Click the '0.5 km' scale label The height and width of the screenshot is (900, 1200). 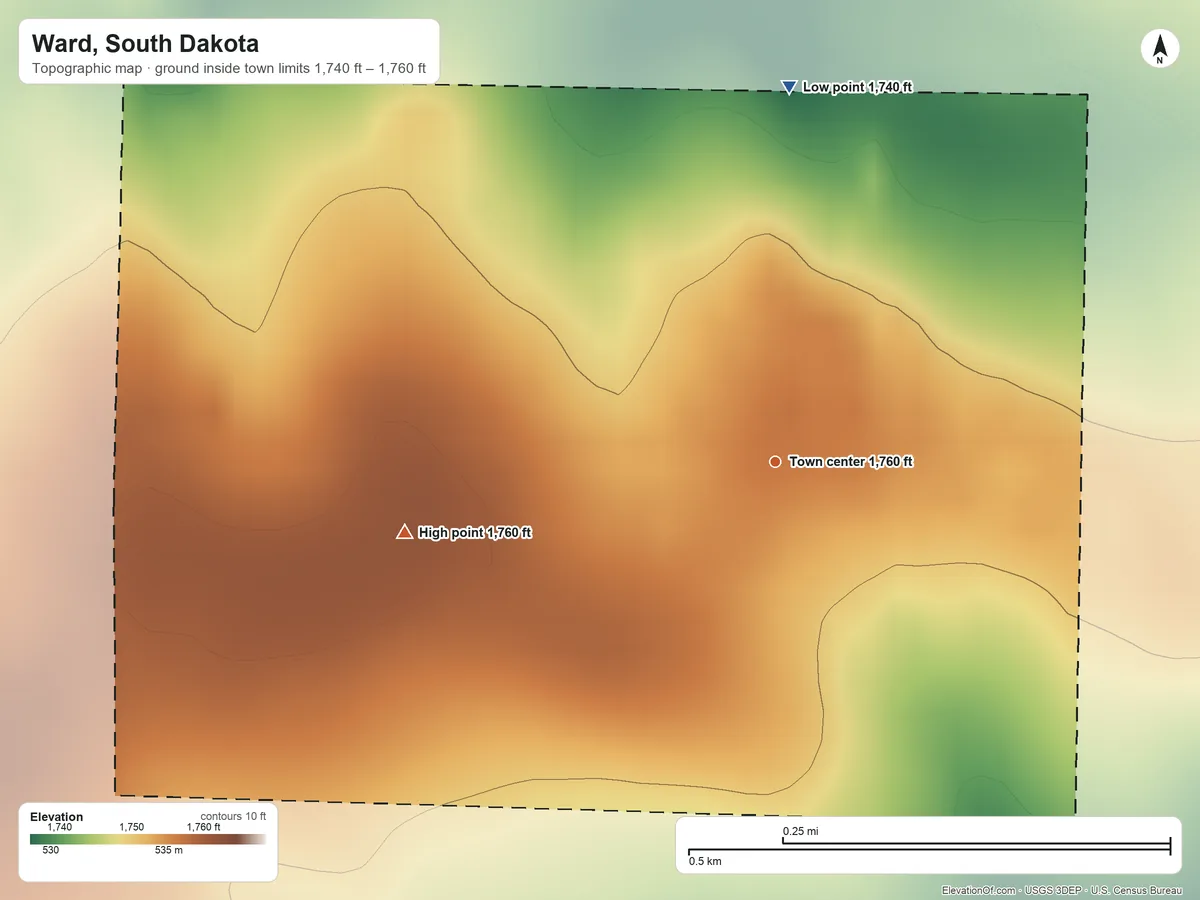706,861
